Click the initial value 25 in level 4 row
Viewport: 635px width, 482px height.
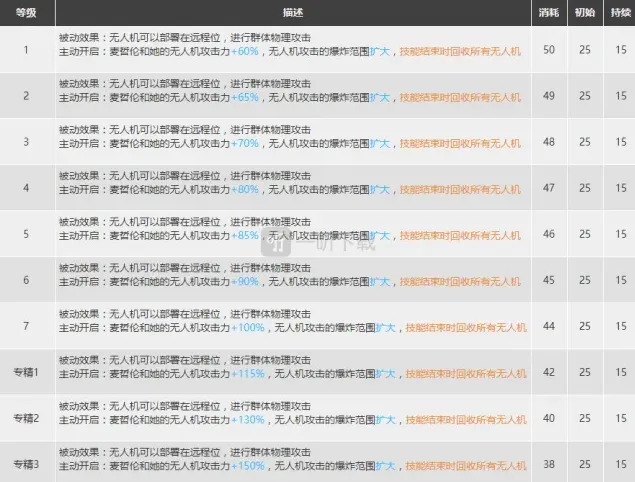coord(585,188)
